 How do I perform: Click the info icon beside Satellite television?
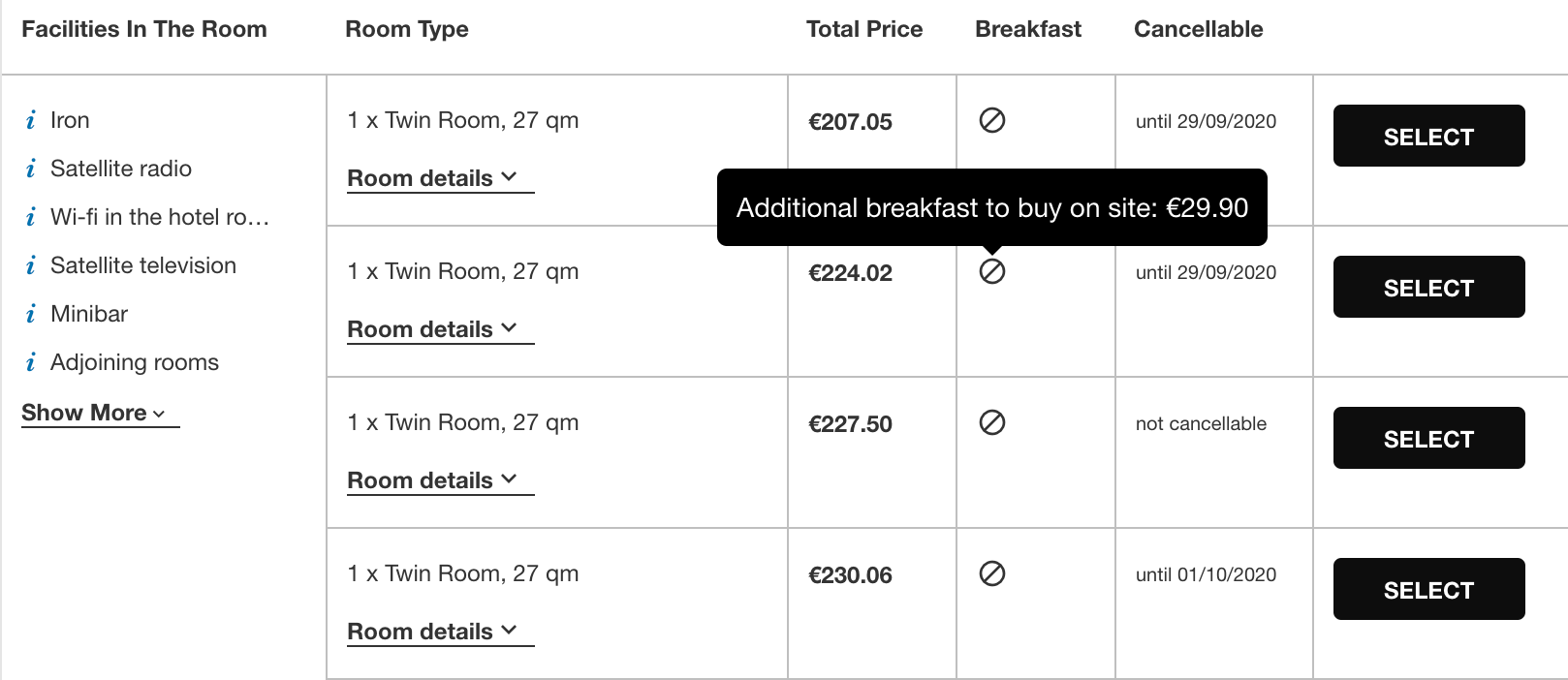coord(31,265)
